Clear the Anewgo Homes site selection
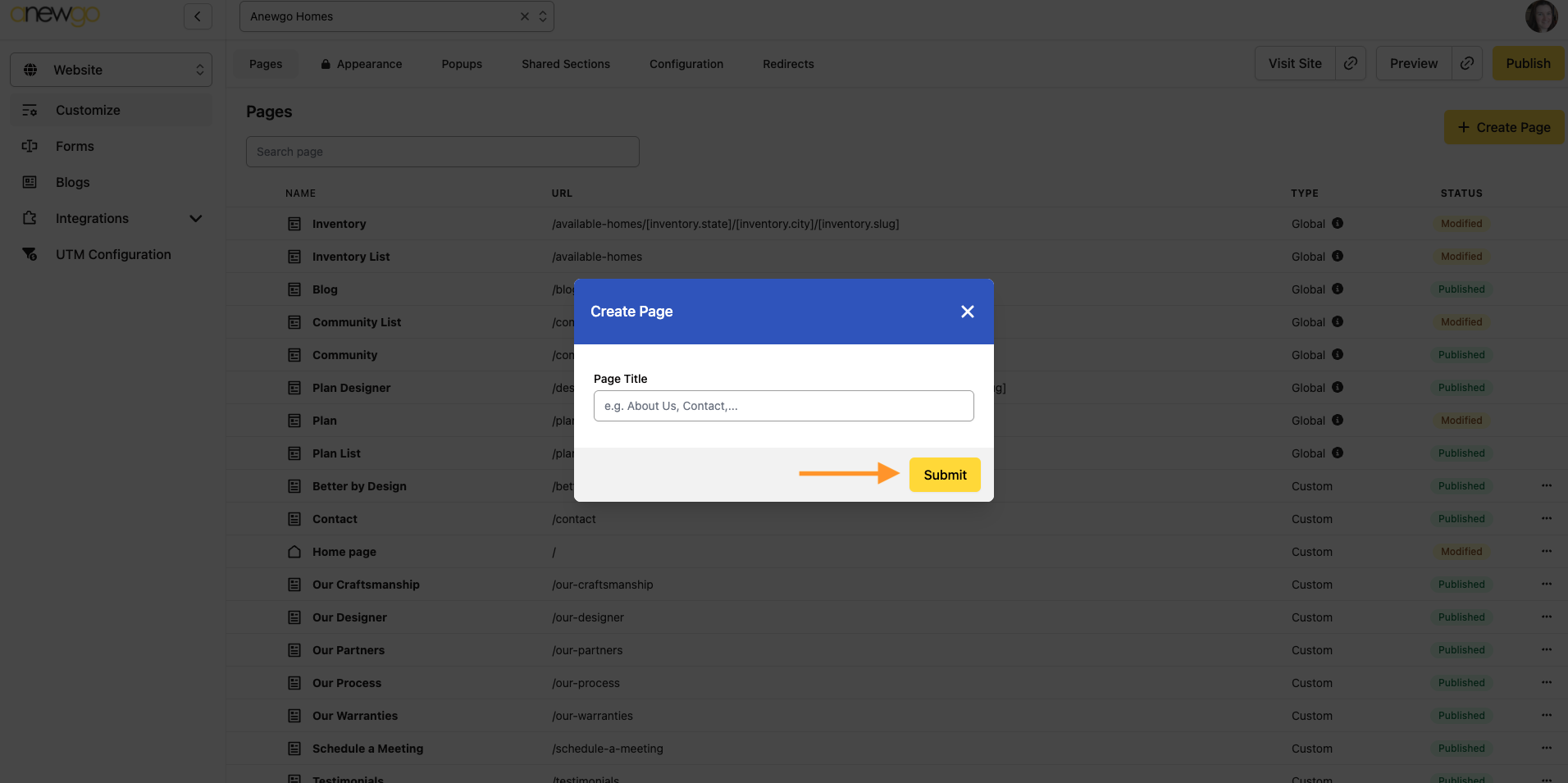Viewport: 1568px width, 783px height. pos(525,16)
